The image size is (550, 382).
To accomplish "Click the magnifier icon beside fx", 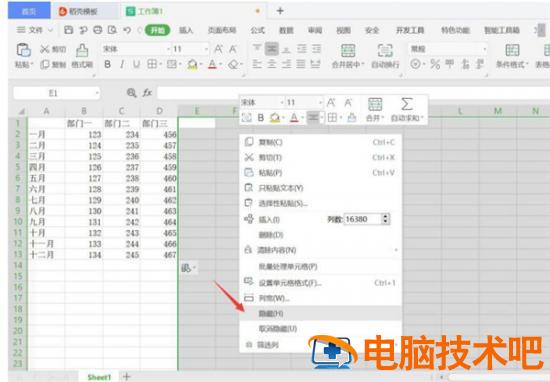I will [x=131, y=93].
